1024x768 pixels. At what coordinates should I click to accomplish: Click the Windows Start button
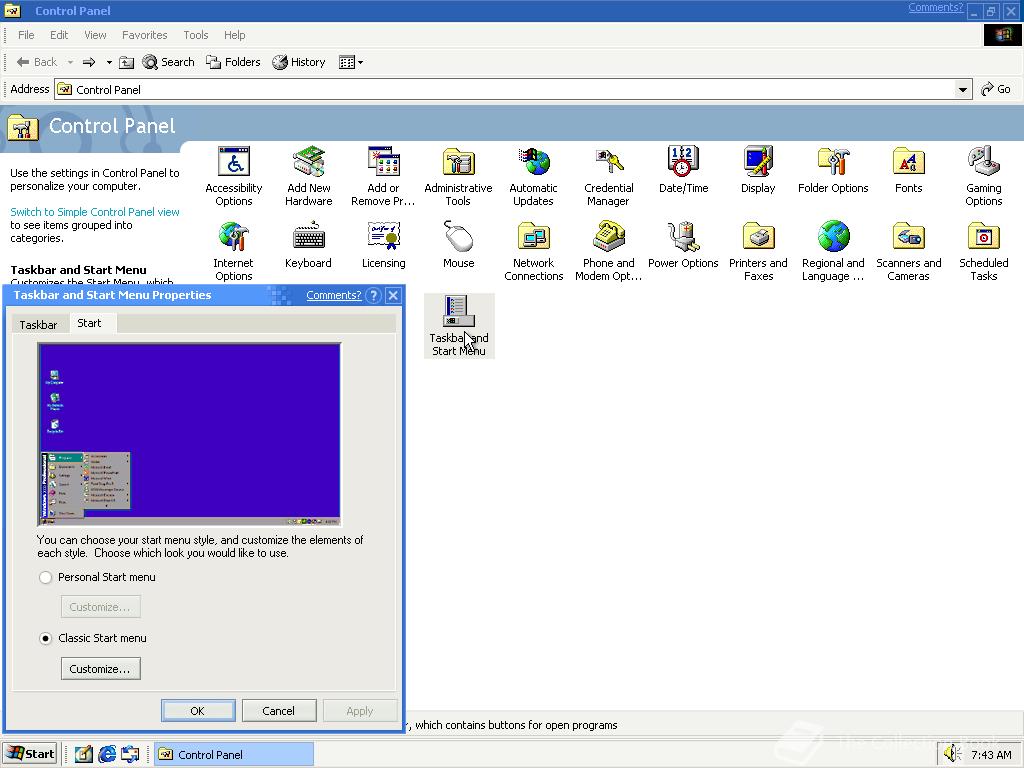31,754
